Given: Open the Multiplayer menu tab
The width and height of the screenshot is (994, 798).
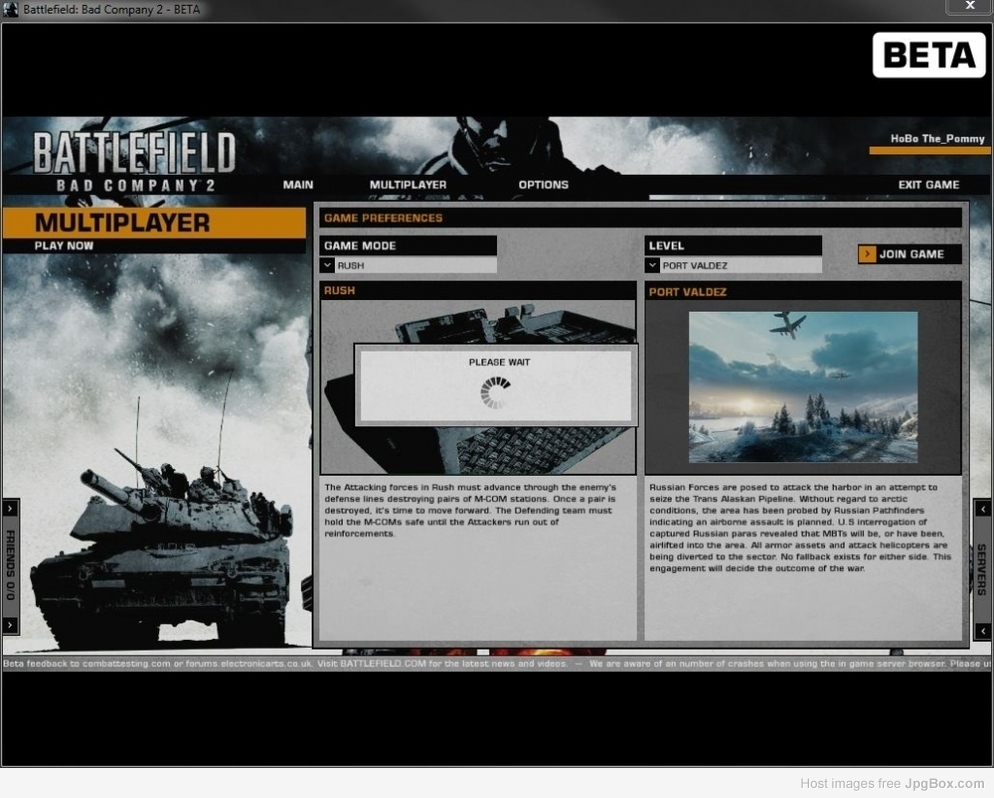Looking at the screenshot, I should coord(408,184).
